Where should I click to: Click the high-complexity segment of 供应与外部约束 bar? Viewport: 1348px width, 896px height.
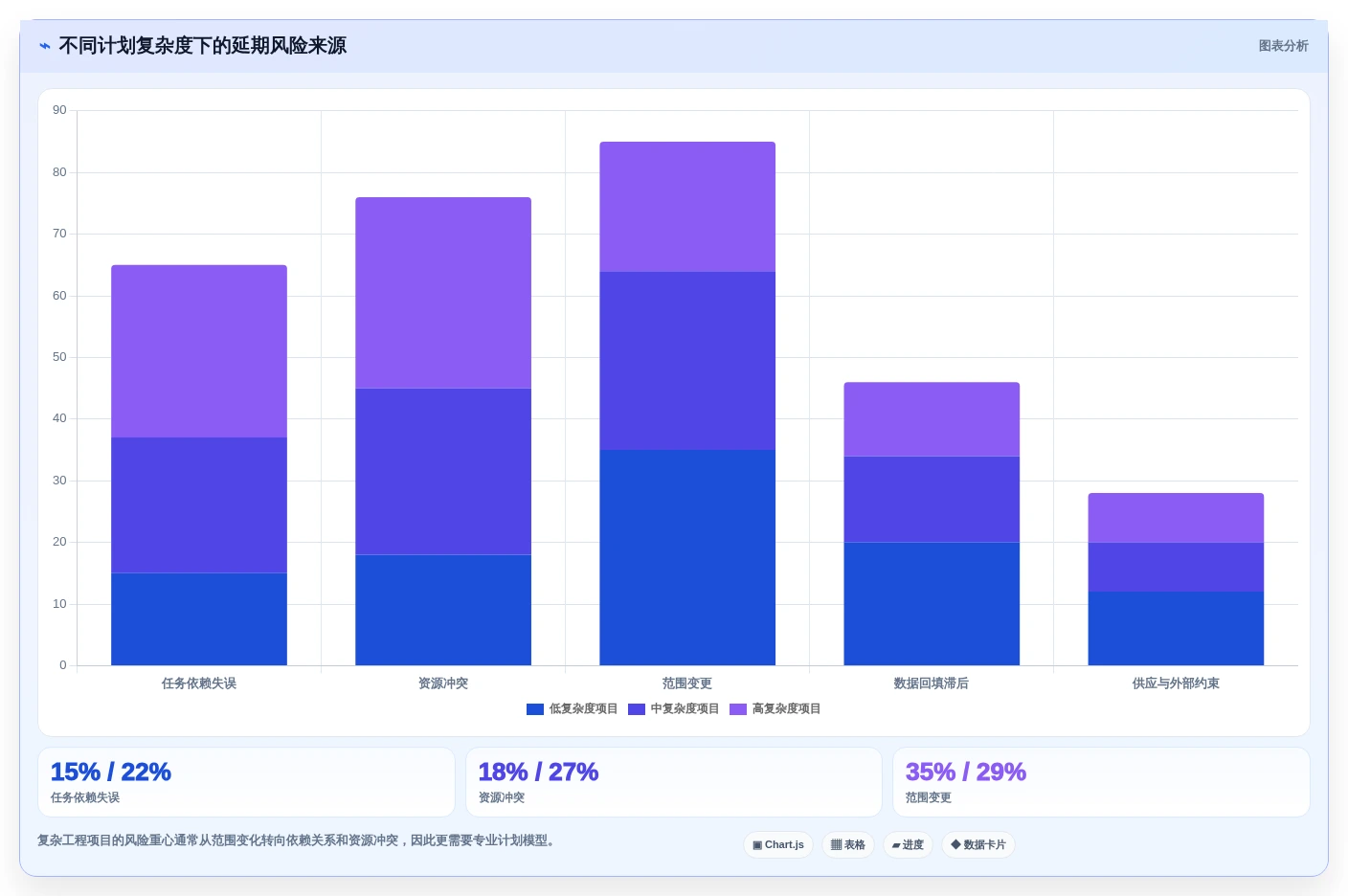tap(1176, 518)
